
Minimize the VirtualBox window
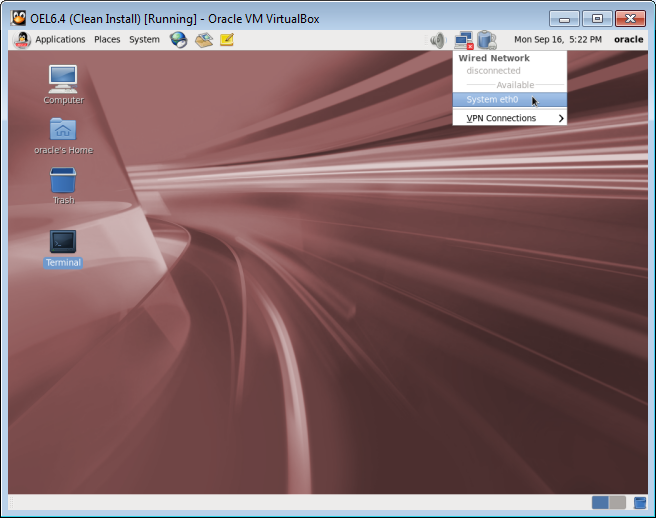(x=564, y=19)
